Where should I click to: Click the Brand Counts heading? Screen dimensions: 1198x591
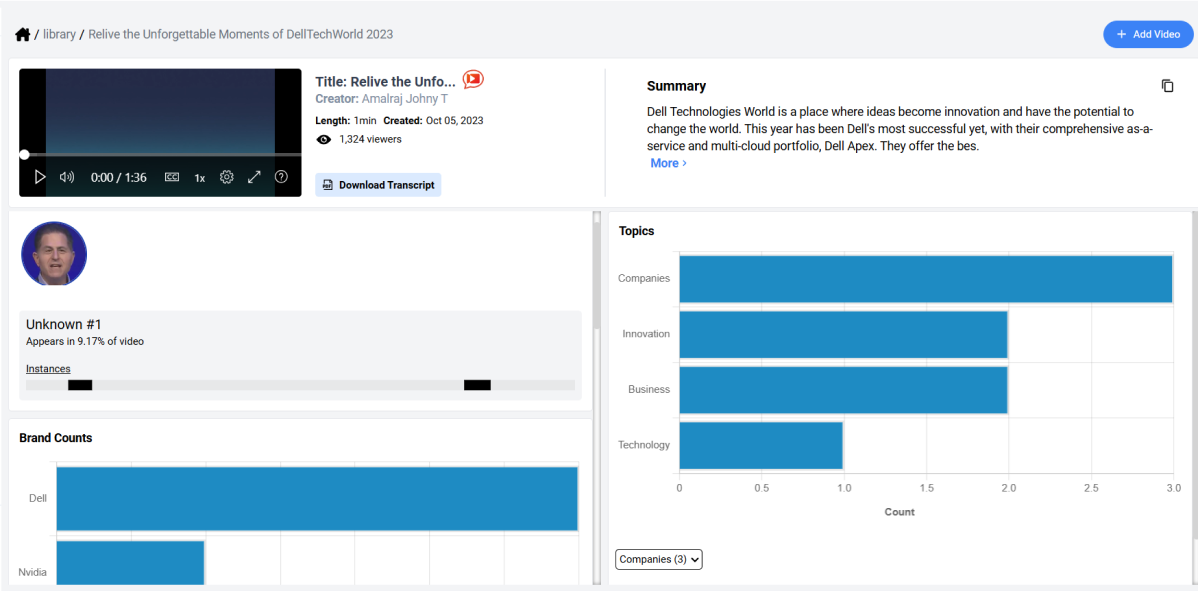pos(56,438)
